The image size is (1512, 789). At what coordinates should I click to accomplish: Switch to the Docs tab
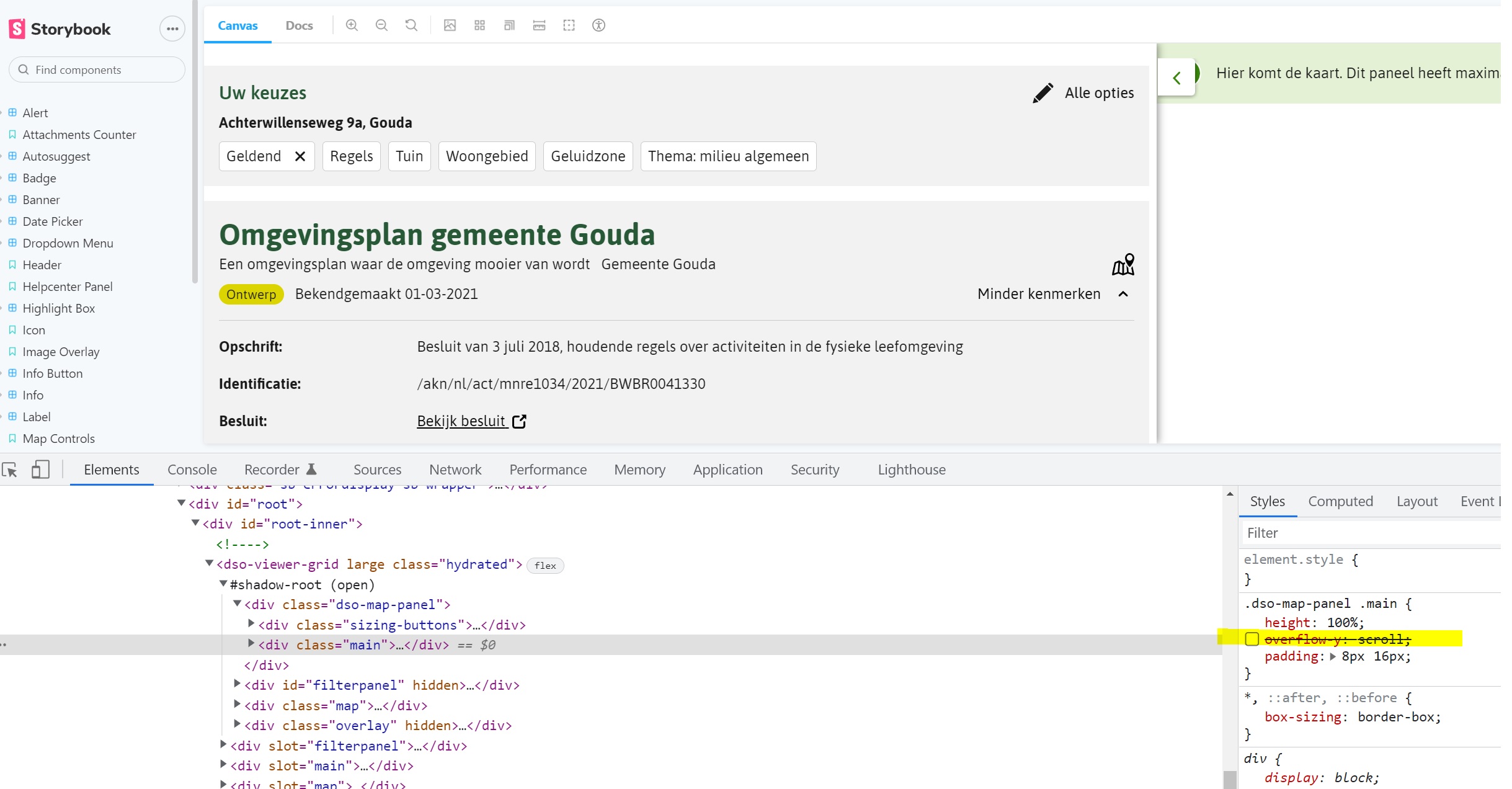tap(299, 25)
